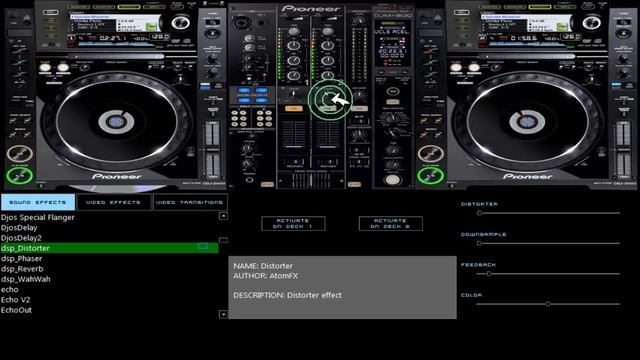
Task: Select DjosDelay2 in effects list
Action: click(21, 238)
